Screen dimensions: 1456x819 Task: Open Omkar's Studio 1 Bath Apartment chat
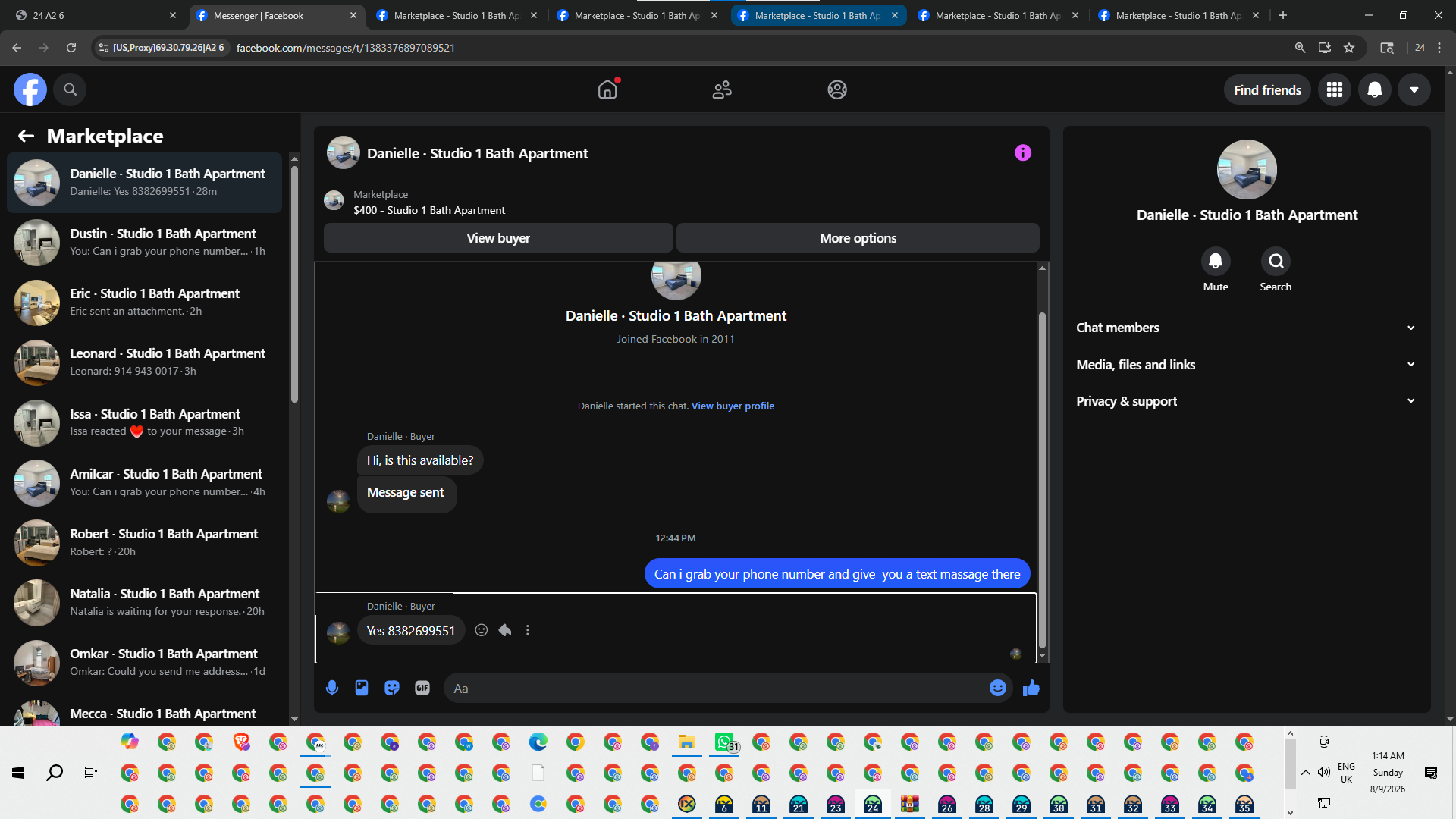point(144,662)
